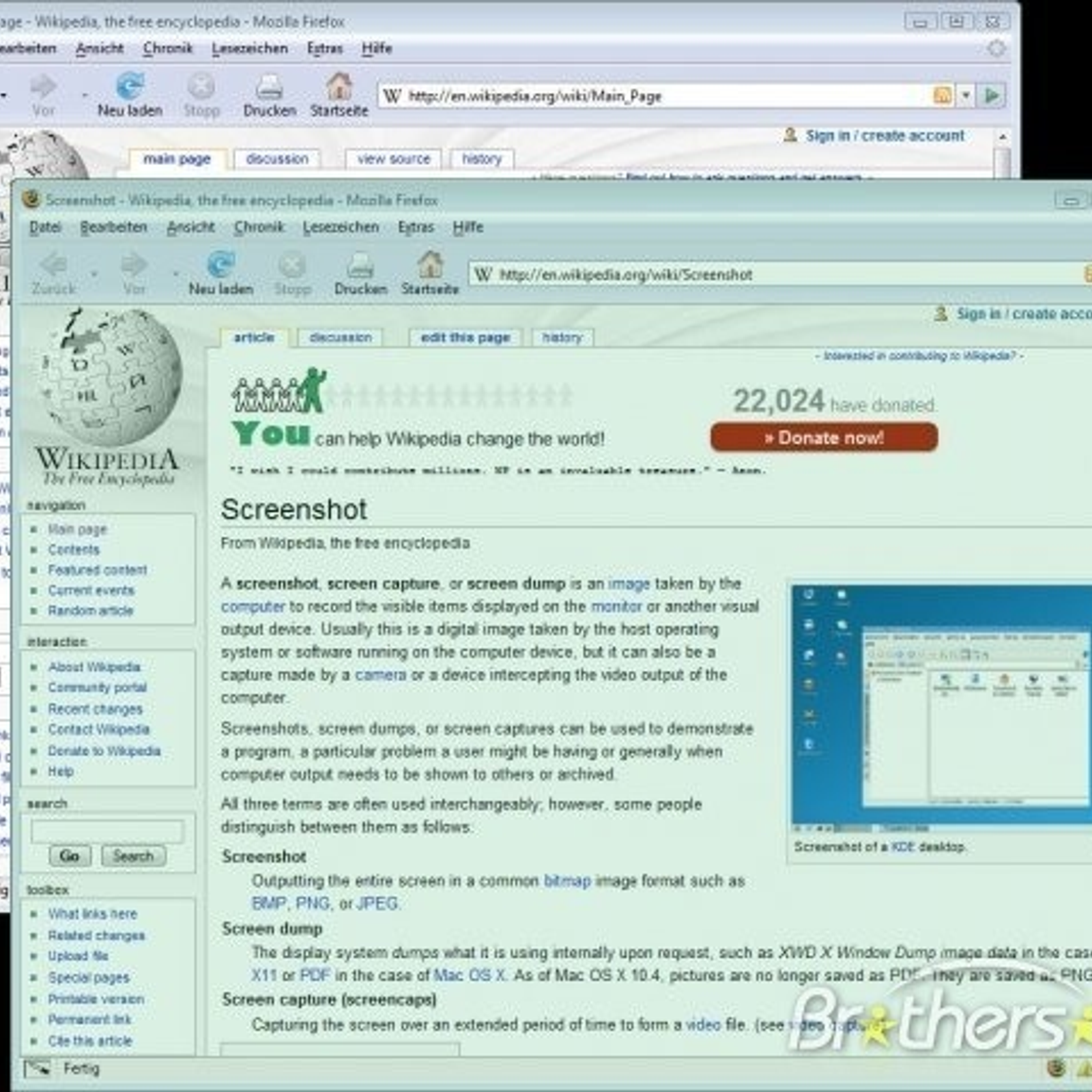Click Stopp icon in Main Page window
This screenshot has height=1092, width=1092.
[201, 86]
